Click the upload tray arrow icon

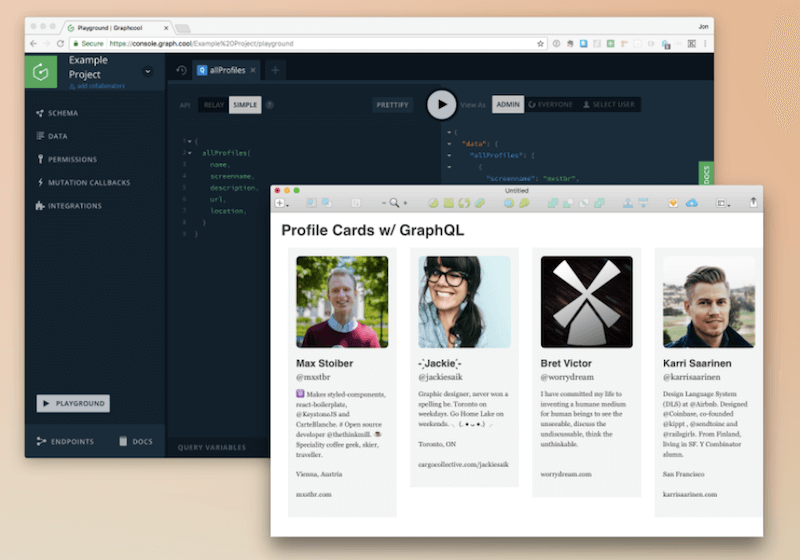pyautogui.click(x=628, y=203)
